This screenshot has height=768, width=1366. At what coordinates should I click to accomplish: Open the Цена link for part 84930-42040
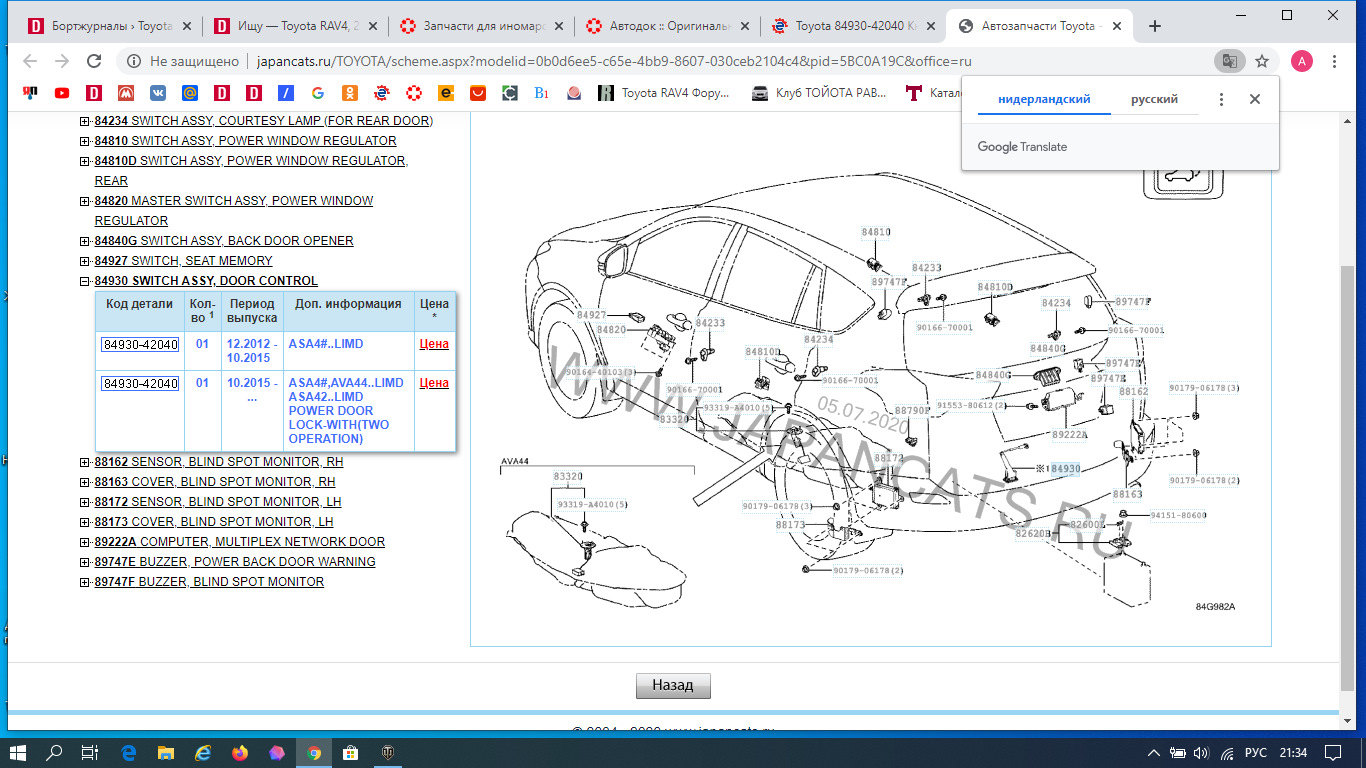434,343
